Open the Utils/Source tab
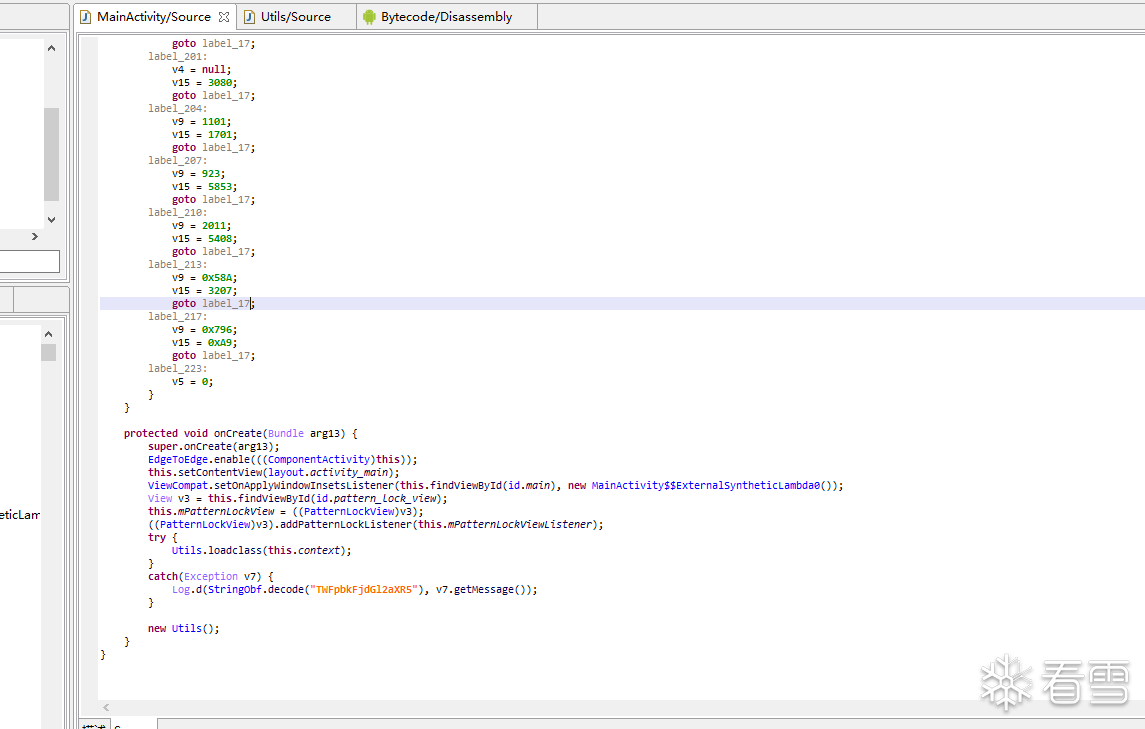1145x729 pixels. click(x=296, y=17)
